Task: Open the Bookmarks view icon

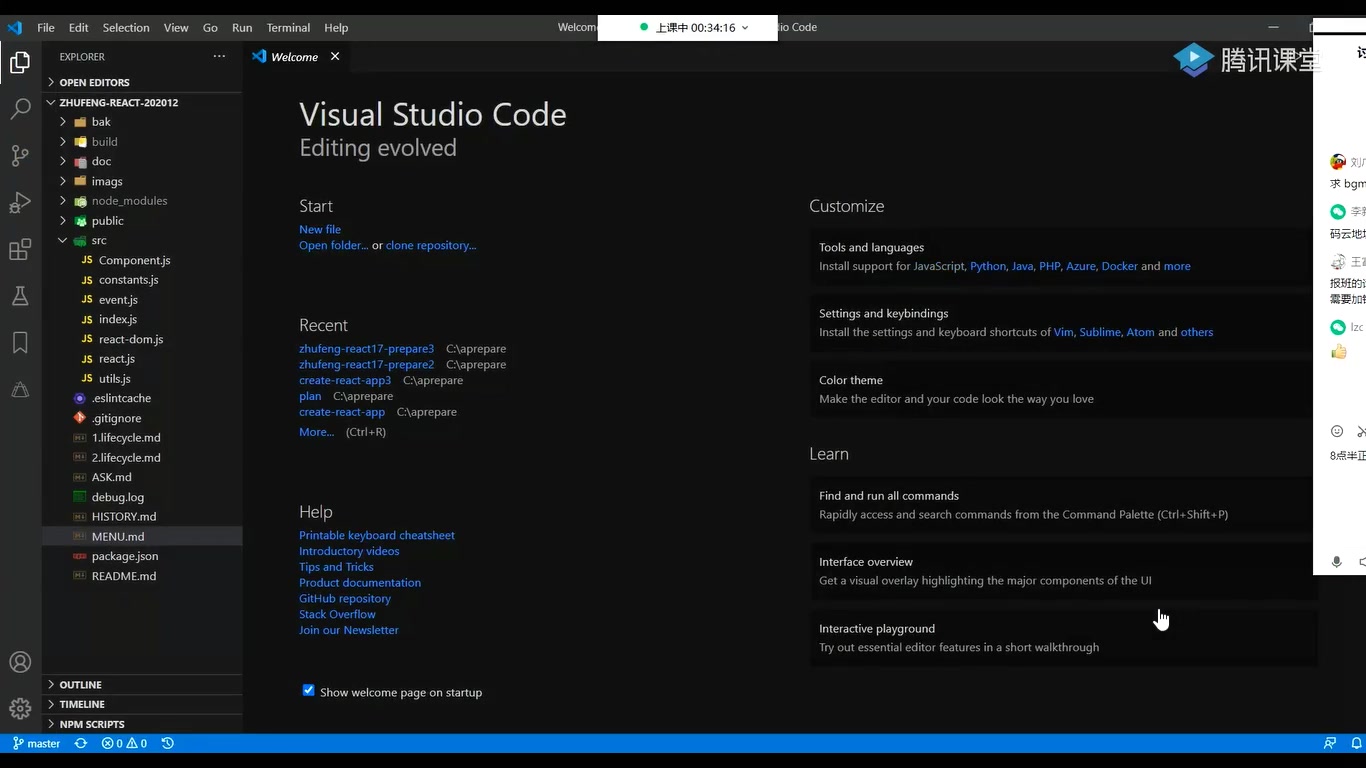Action: [20, 343]
